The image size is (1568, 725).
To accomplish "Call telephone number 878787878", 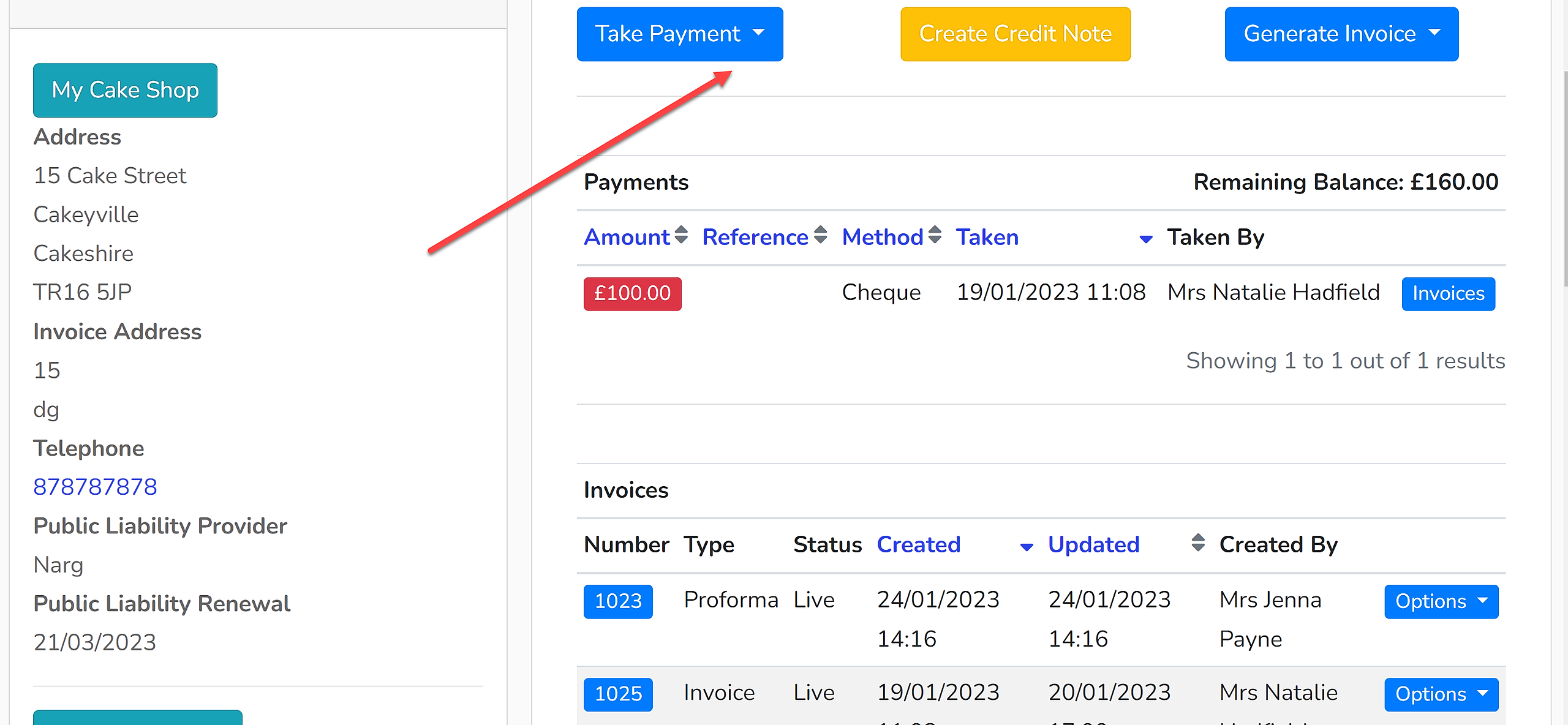I will click(95, 487).
